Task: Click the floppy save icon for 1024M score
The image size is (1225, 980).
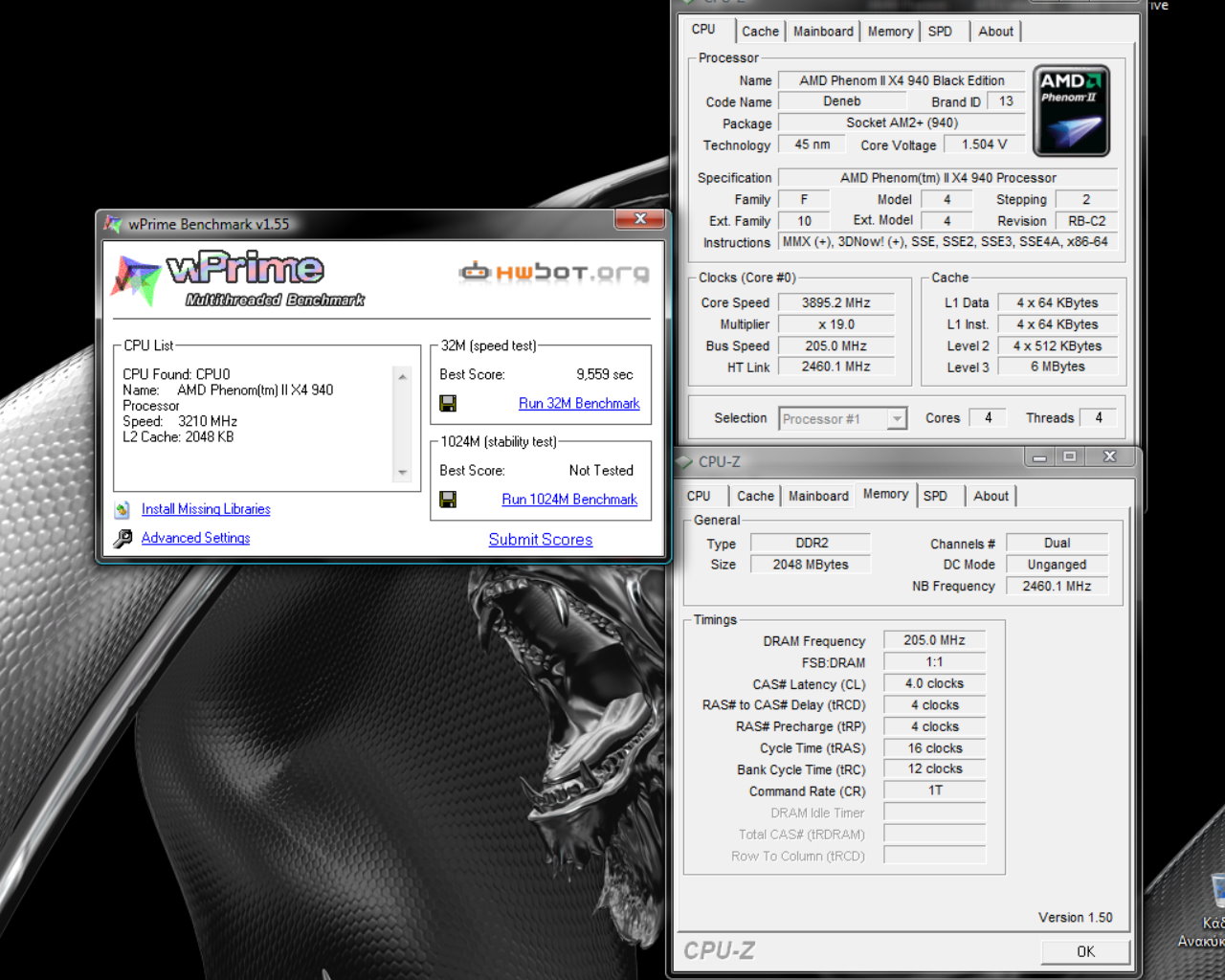Action: point(448,500)
